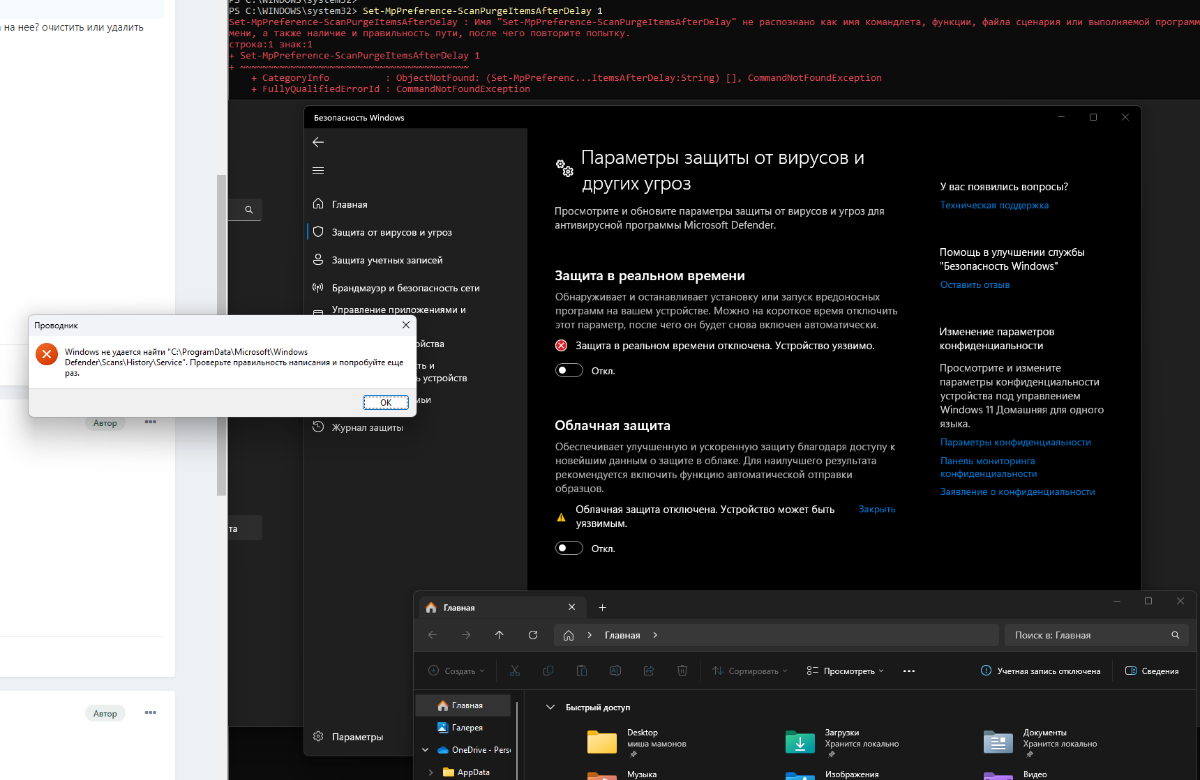This screenshot has height=780, width=1200.
Task: Select Брандмауэр и безопасность сети
Action: tap(405, 288)
